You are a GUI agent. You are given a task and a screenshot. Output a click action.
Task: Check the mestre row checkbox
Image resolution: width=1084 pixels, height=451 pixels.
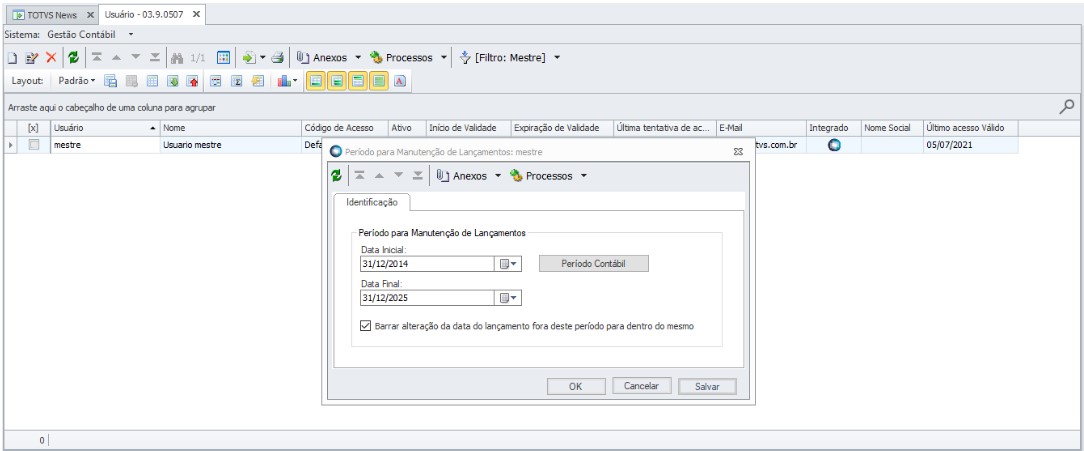[x=33, y=145]
